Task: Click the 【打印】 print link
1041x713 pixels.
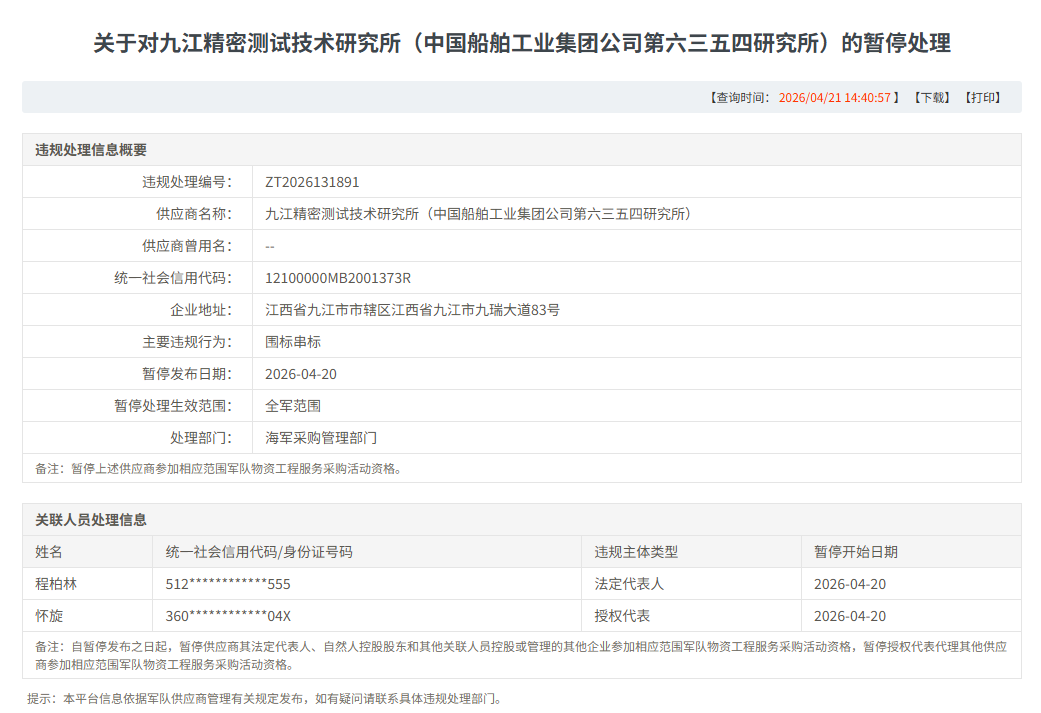Action: click(981, 97)
